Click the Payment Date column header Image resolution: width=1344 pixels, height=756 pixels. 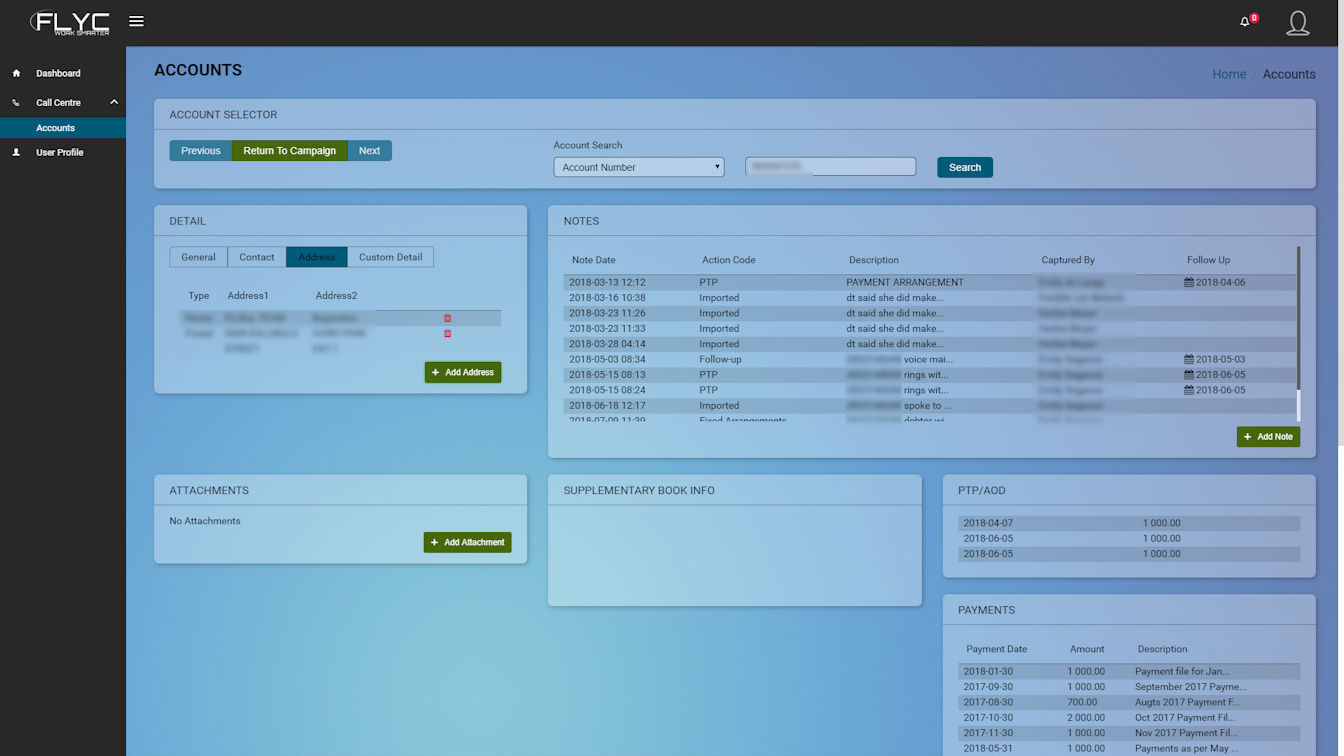point(996,649)
